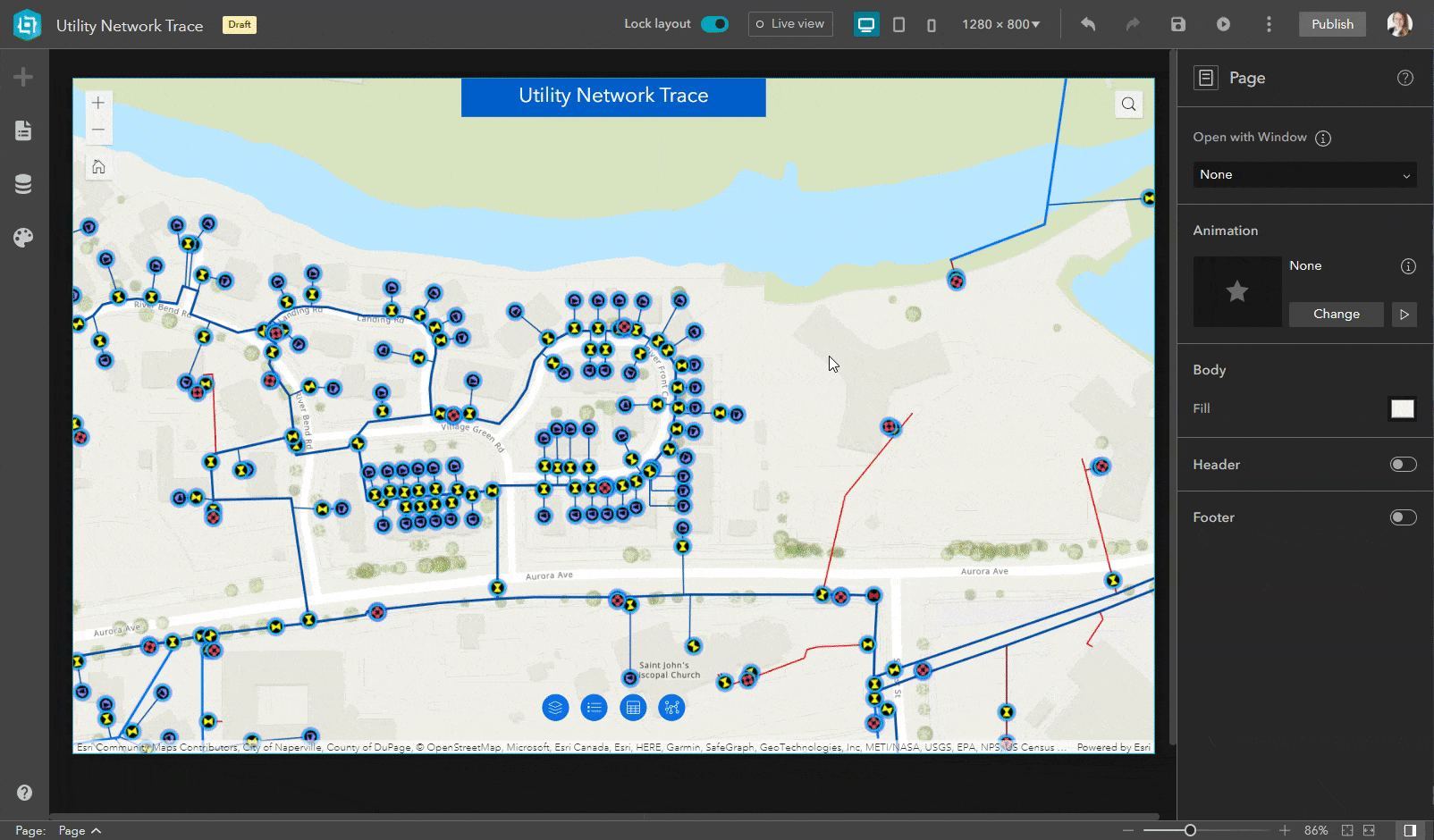This screenshot has width=1434, height=840.
Task: Open the More options menu
Action: point(1269,24)
